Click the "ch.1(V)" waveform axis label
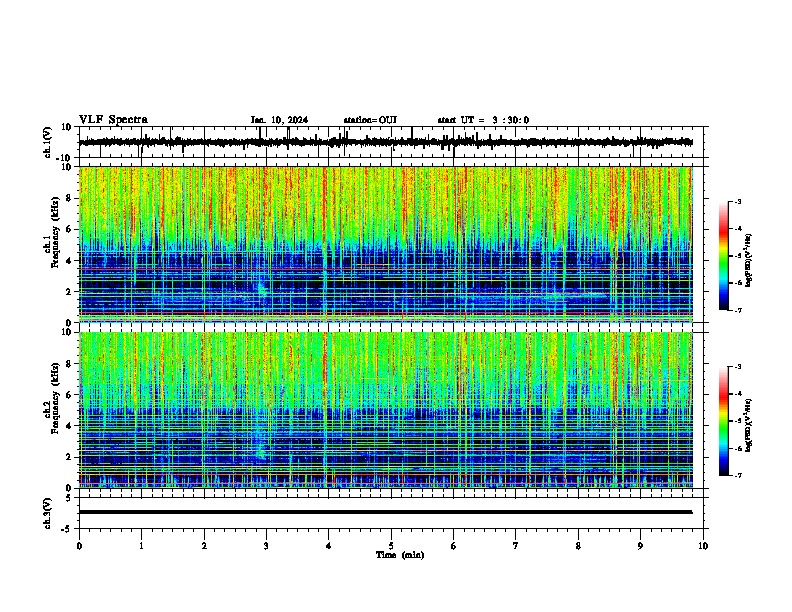 (47, 142)
